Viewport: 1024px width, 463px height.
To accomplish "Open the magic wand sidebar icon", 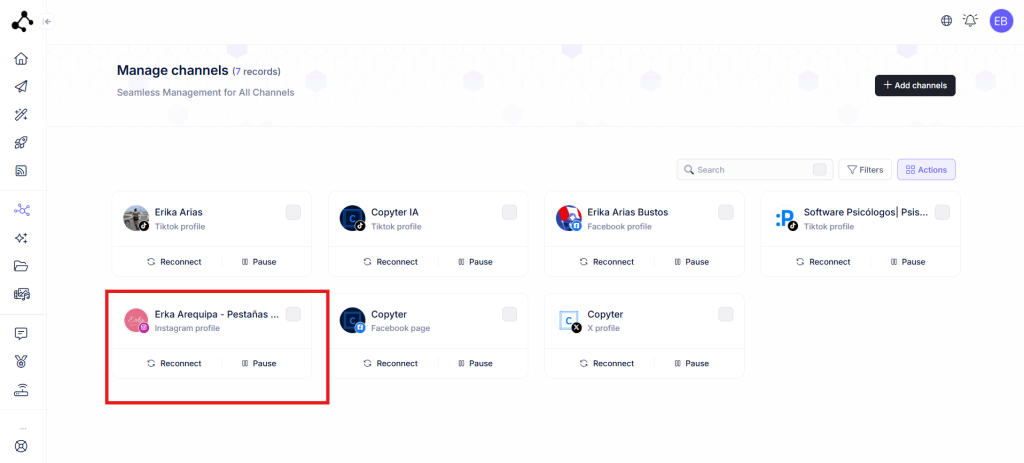I will [21, 115].
